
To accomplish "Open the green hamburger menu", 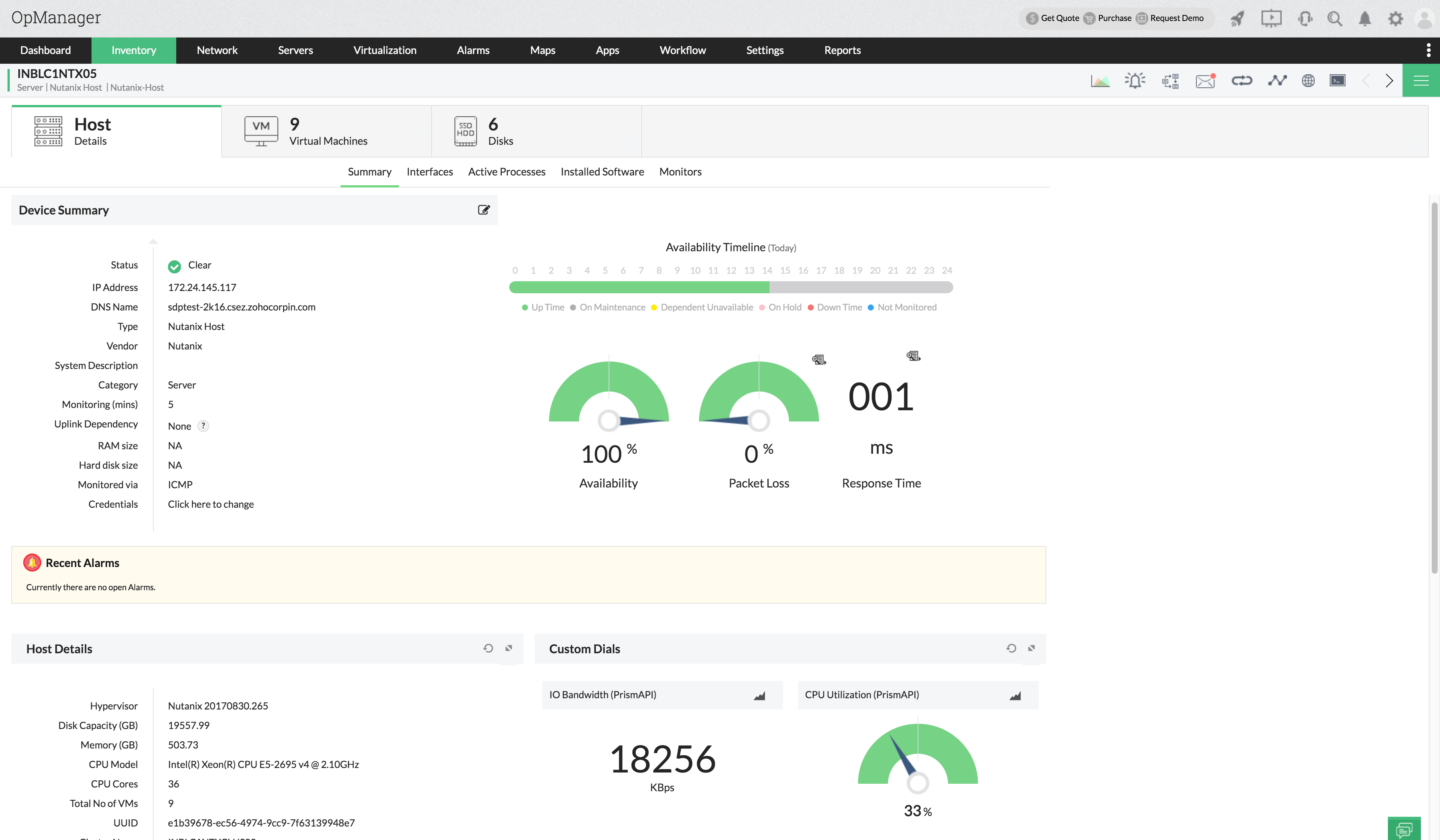I will pos(1420,81).
